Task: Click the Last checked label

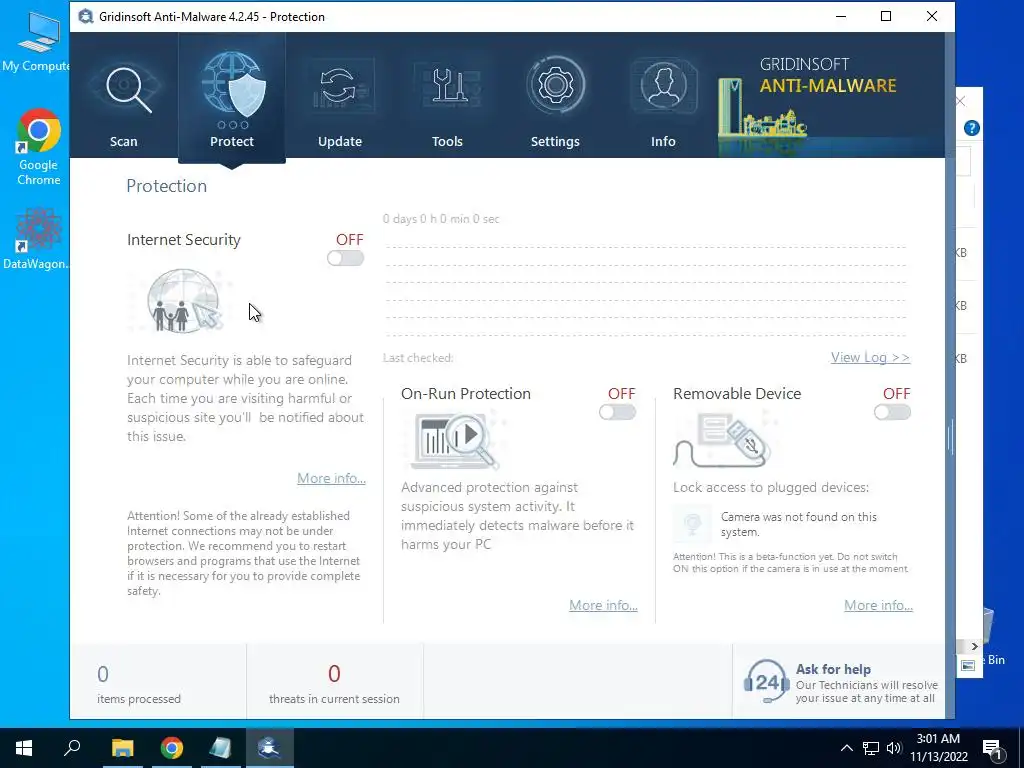Action: tap(418, 358)
